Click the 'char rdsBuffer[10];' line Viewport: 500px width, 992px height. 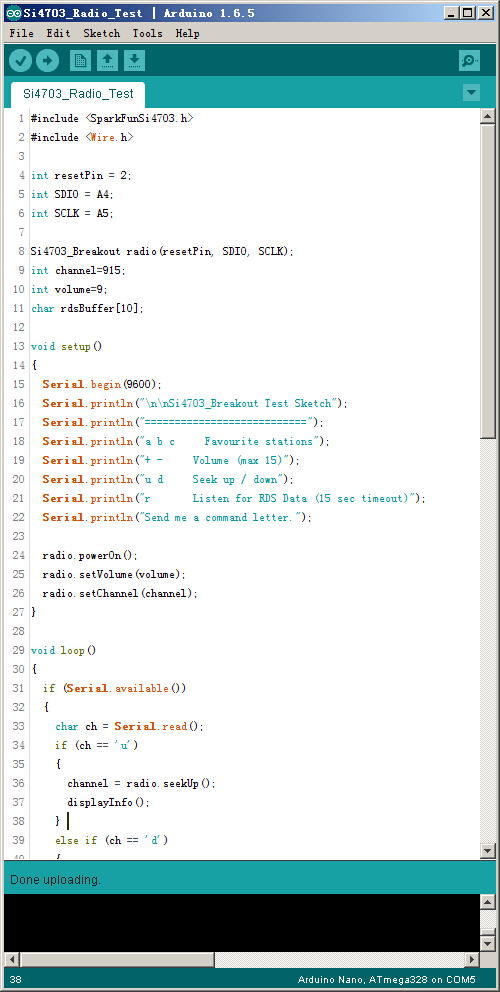(x=87, y=308)
